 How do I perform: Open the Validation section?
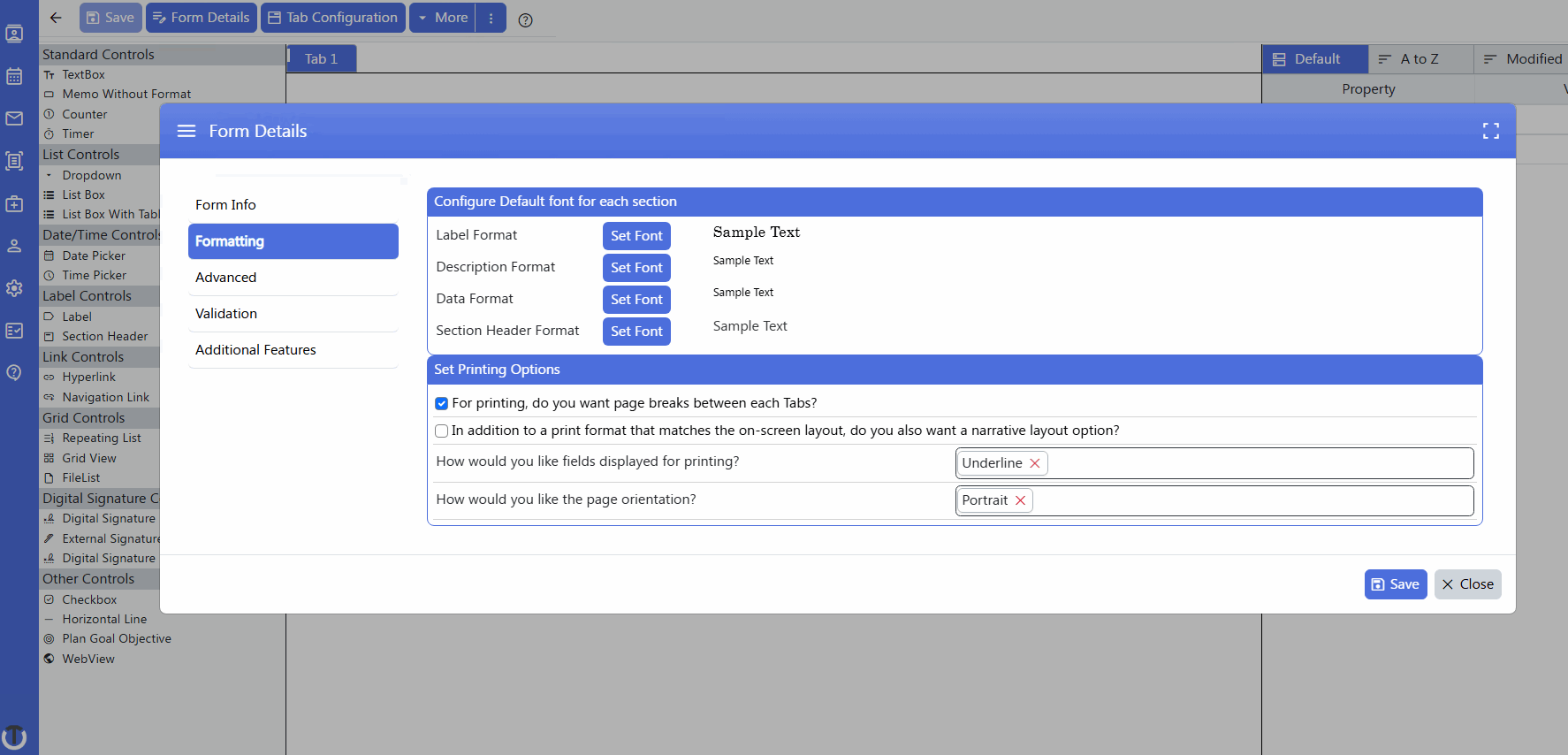tap(293, 314)
